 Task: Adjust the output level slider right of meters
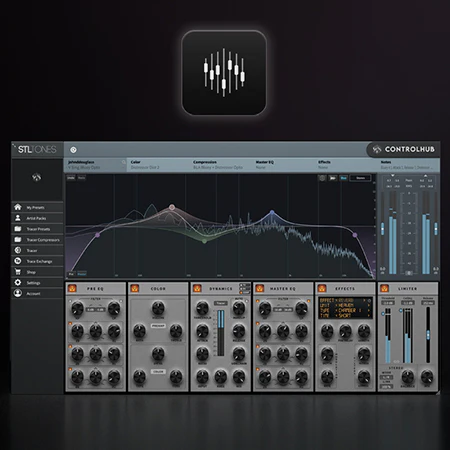436,229
